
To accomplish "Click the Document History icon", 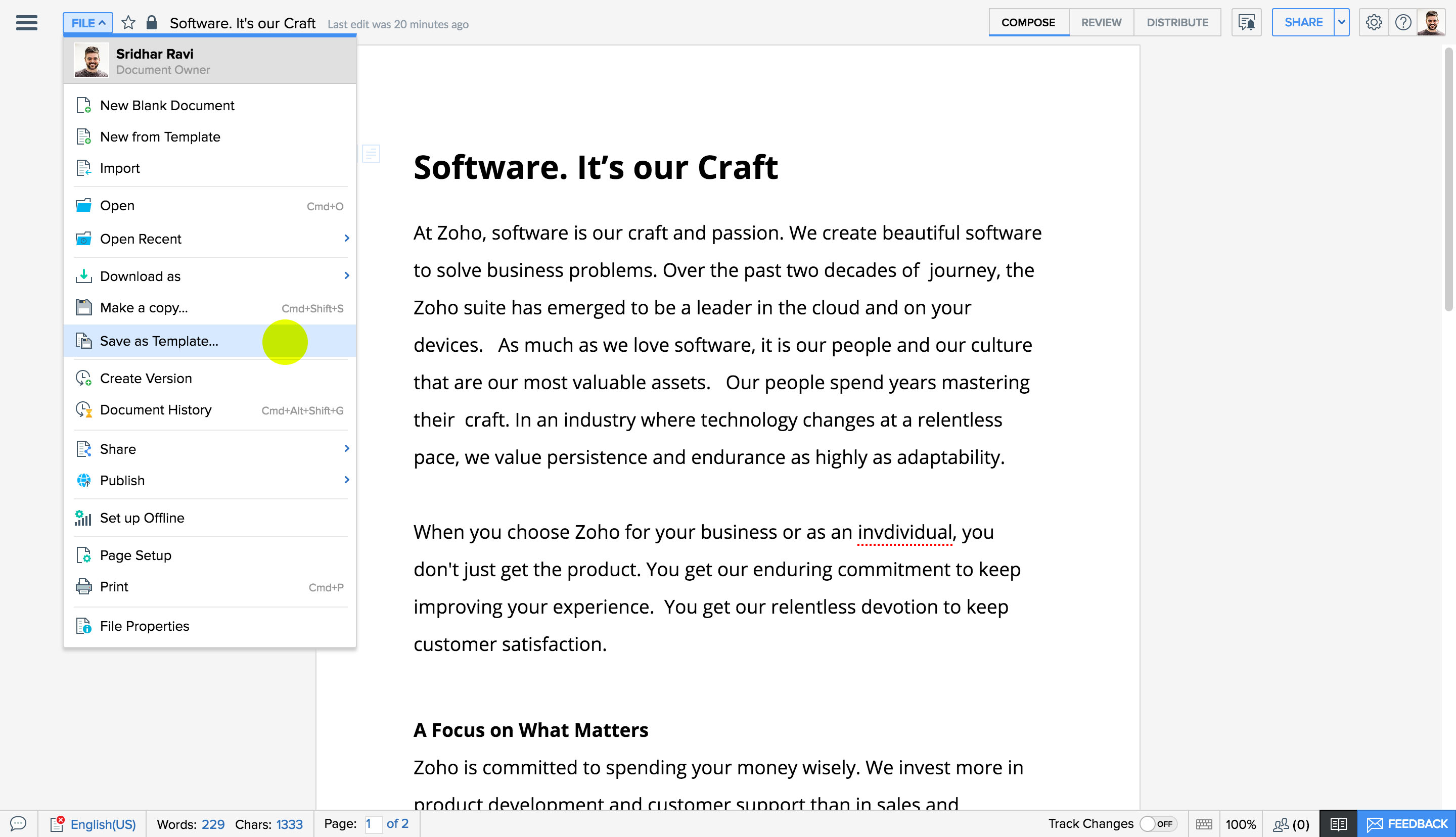I will point(84,409).
